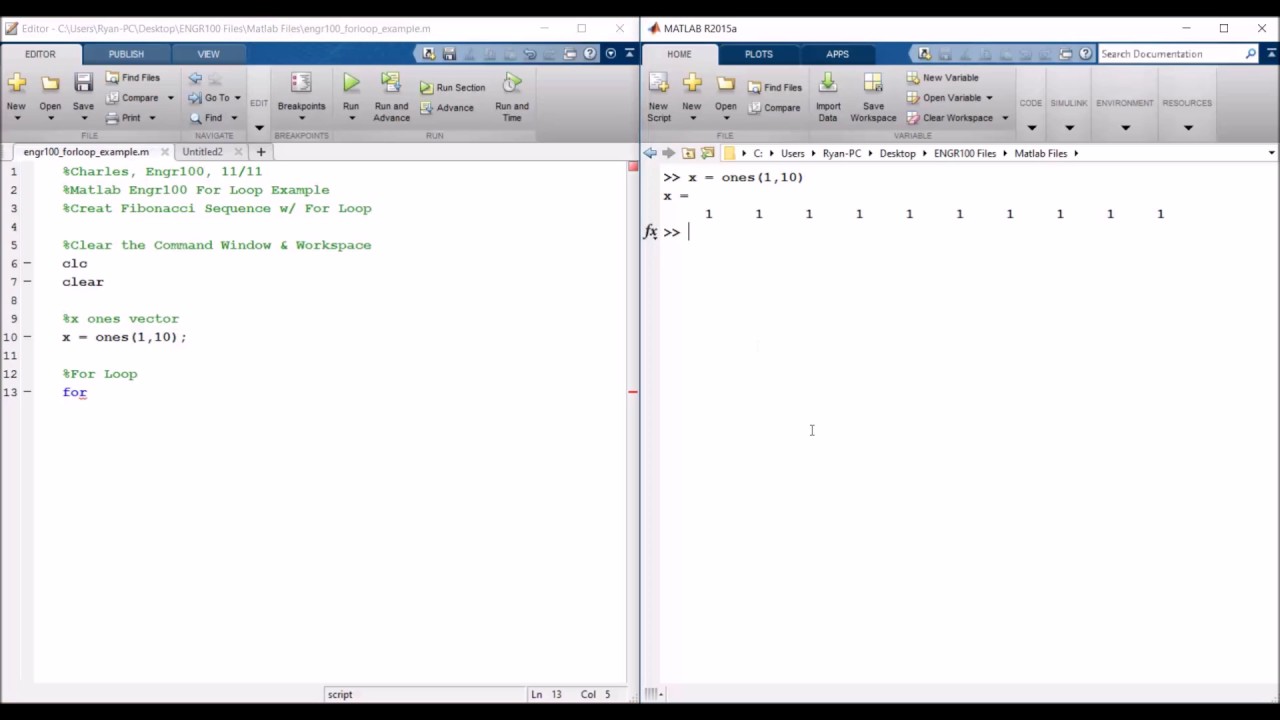Run the script with green Run arrow
This screenshot has height=720, width=1280.
point(351,84)
